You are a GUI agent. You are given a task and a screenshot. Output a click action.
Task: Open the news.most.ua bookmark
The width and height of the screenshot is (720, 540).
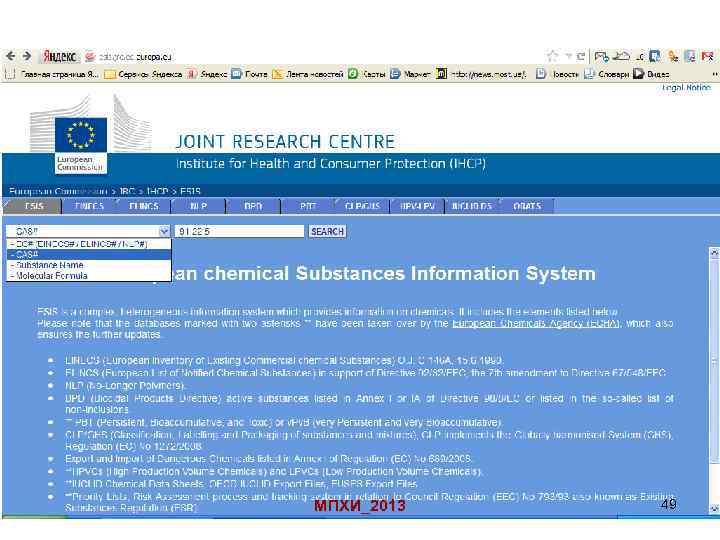coord(481,74)
